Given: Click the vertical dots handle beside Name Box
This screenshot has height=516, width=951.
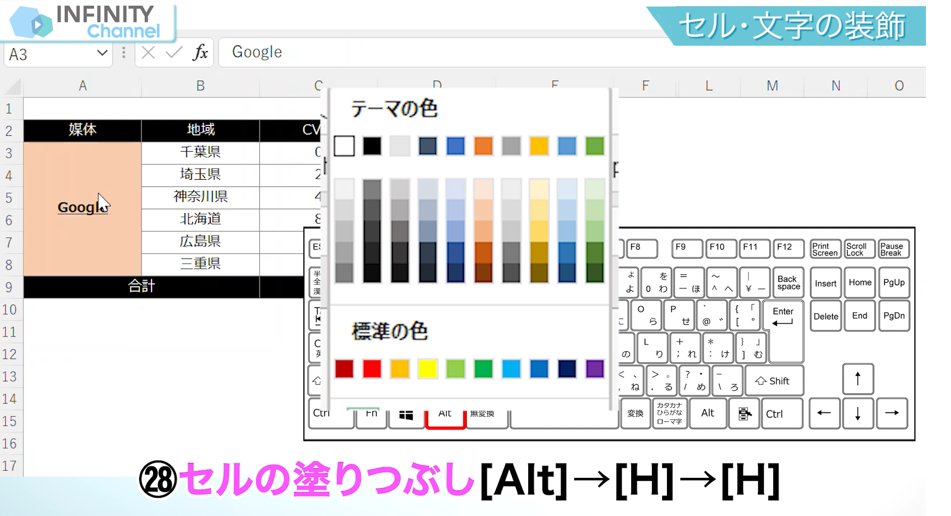Looking at the screenshot, I should coord(124,53).
